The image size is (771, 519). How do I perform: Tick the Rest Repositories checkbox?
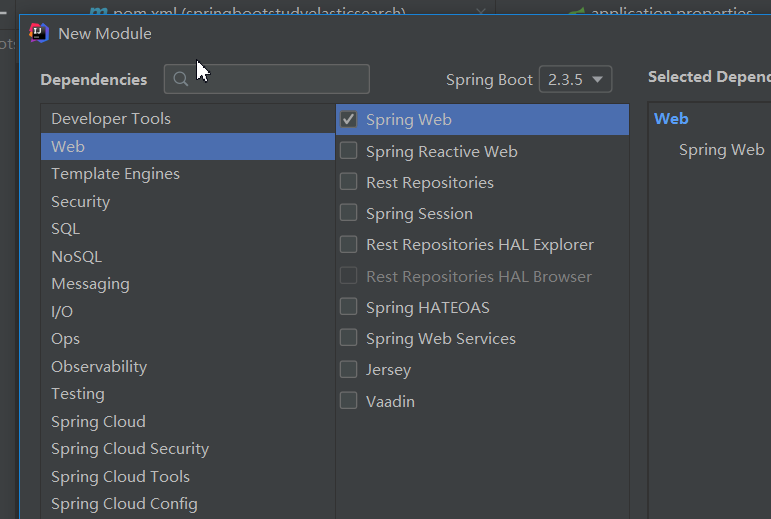click(x=349, y=182)
